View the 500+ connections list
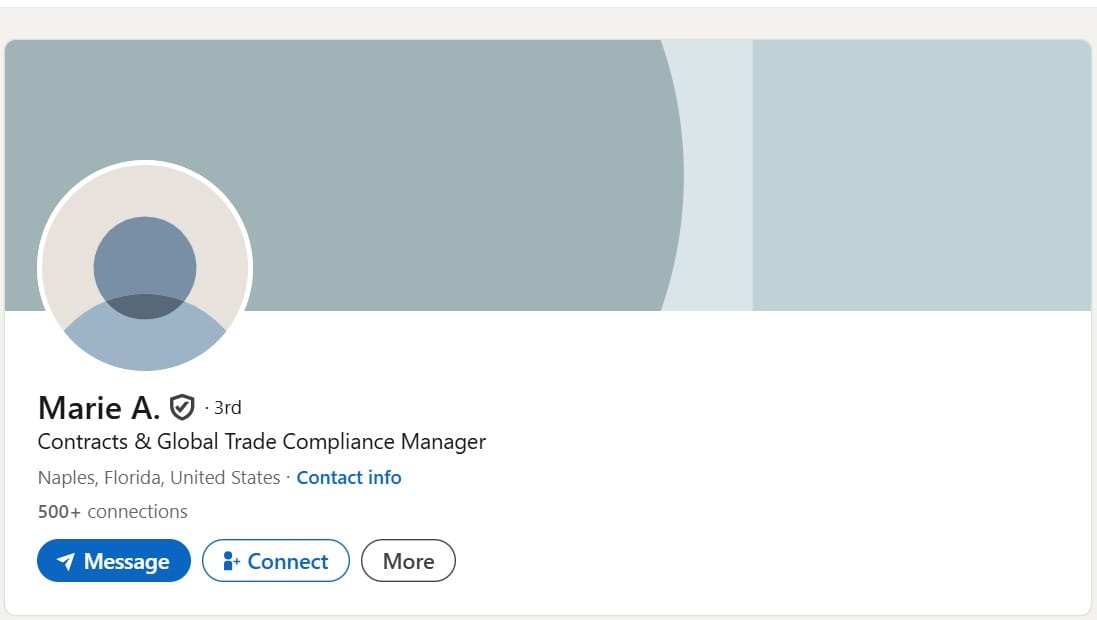Screen dimensions: 1097x620 [113, 512]
